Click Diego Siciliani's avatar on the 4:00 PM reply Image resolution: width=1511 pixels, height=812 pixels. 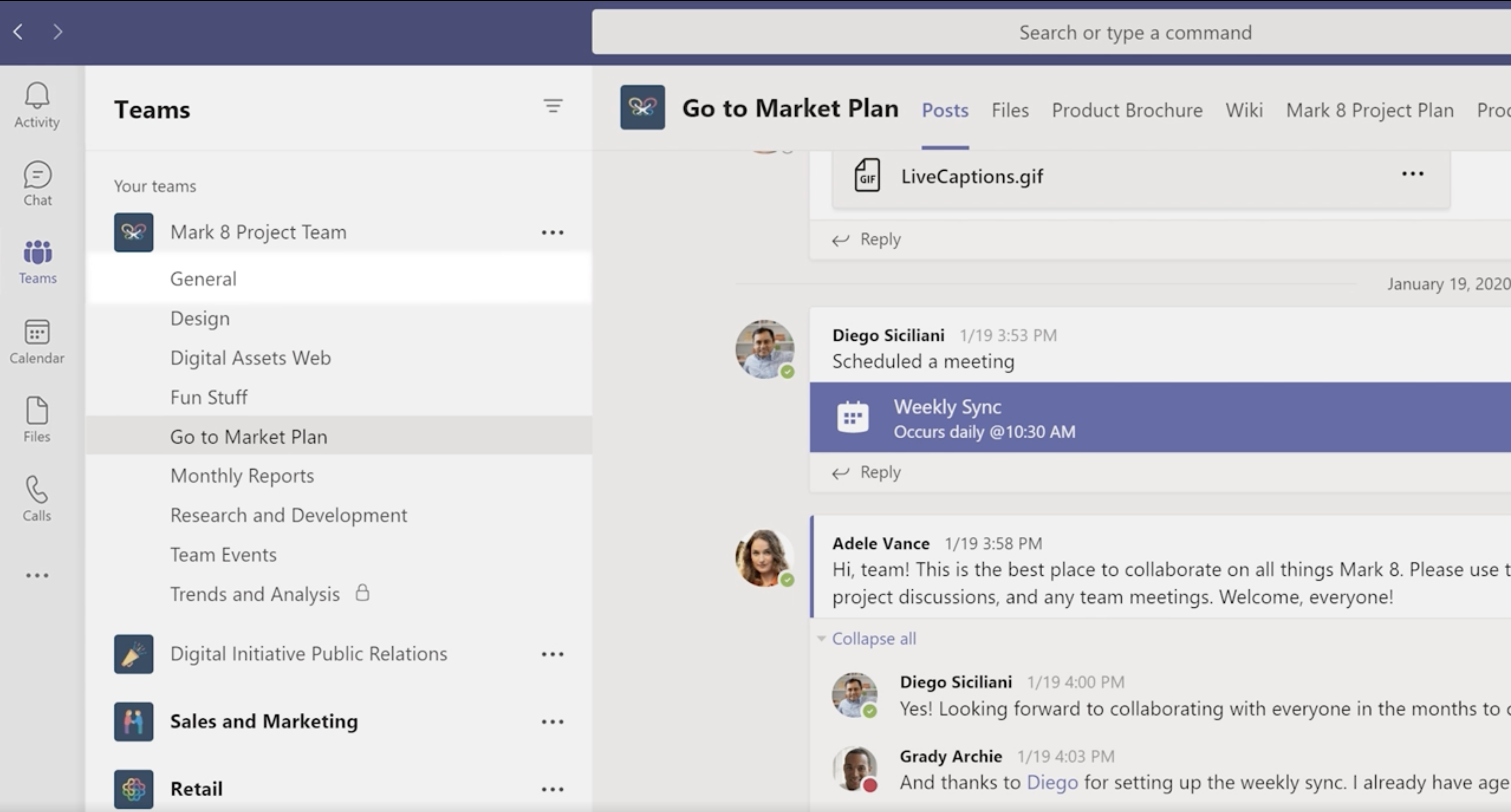click(854, 695)
